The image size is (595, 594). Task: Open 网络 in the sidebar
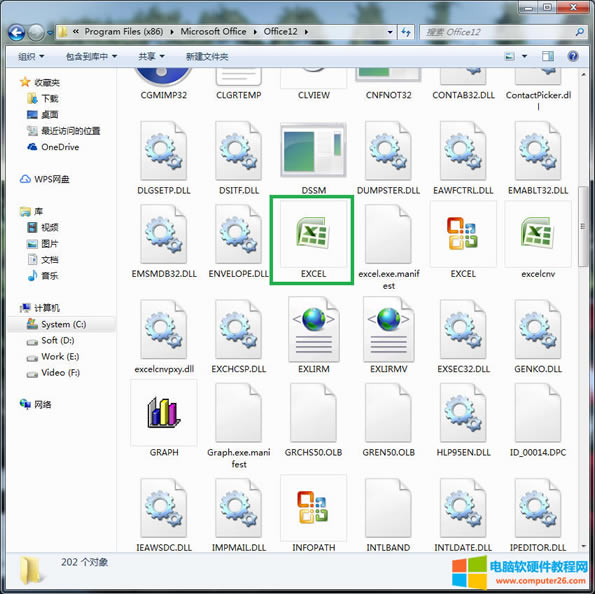point(36,404)
